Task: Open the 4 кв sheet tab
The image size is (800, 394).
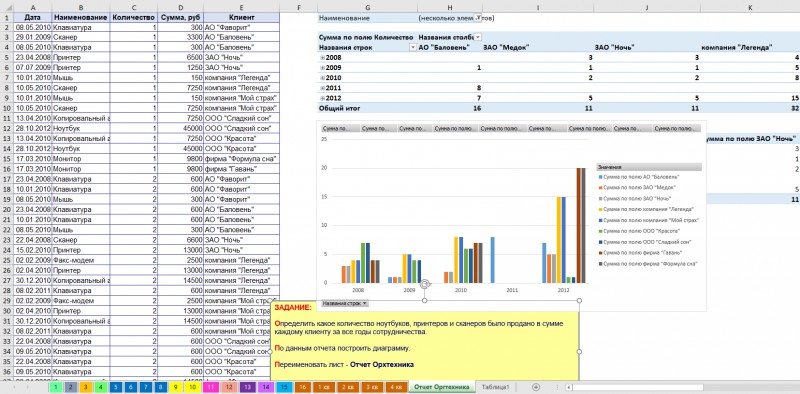Action: point(395,387)
